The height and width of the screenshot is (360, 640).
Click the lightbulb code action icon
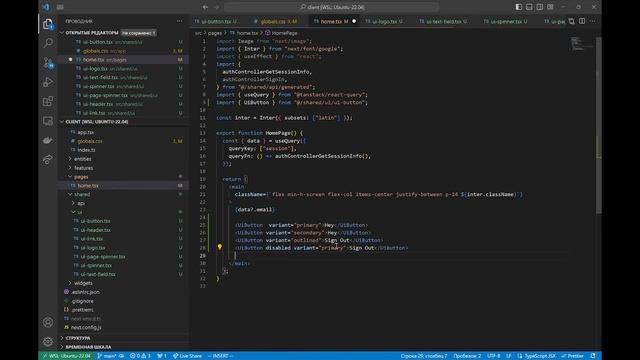[220, 247]
